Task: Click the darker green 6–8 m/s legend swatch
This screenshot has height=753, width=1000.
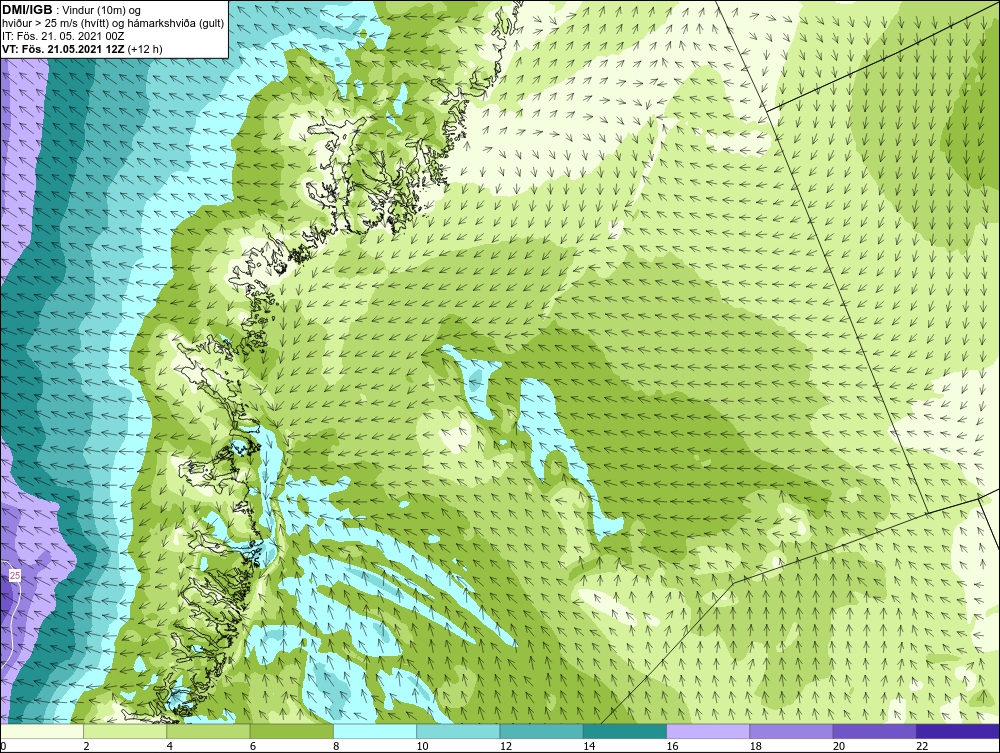Action: (x=291, y=731)
